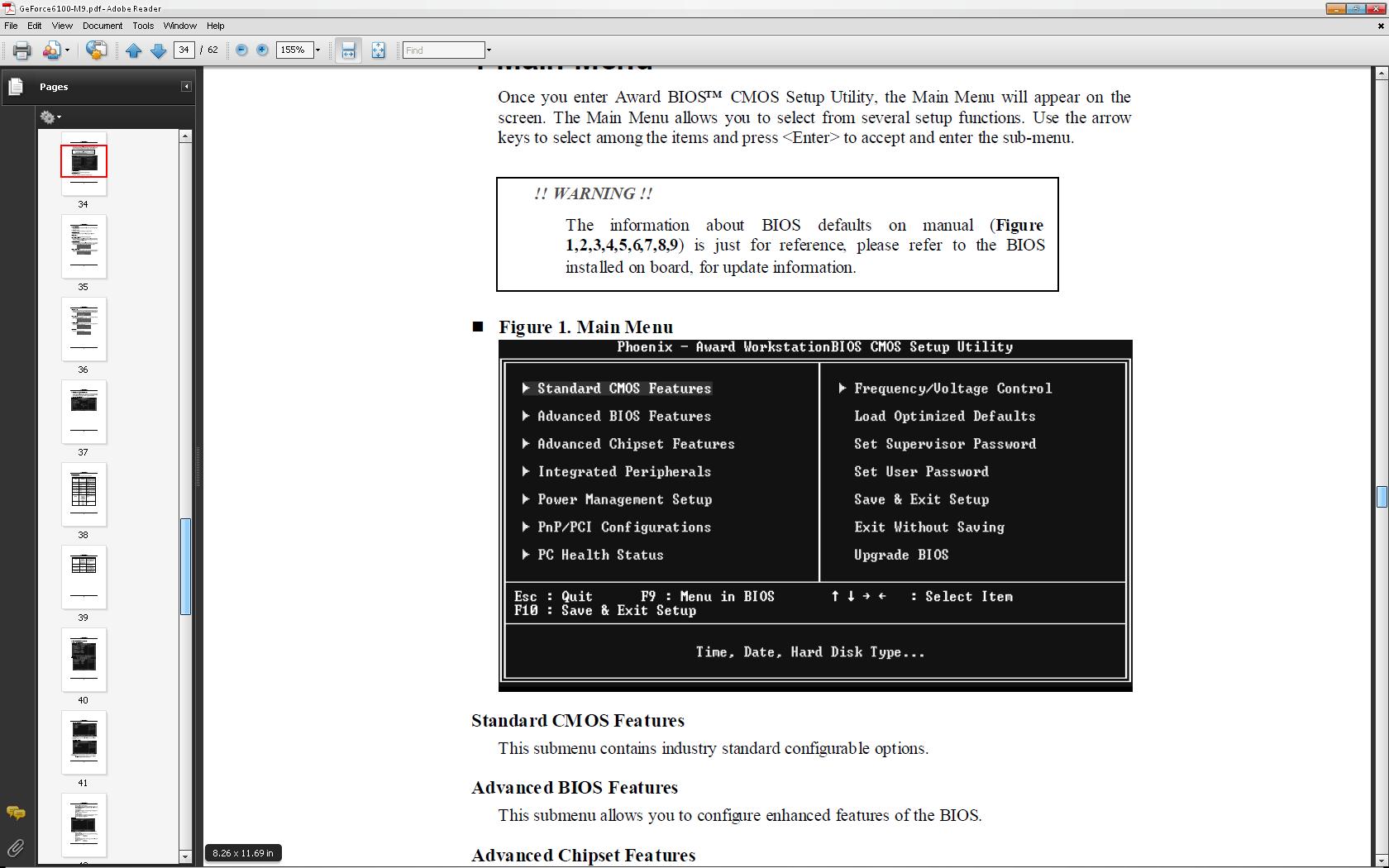Open the zoom level dropdown arrow
Image resolution: width=1389 pixels, height=868 pixels.
coord(317,50)
